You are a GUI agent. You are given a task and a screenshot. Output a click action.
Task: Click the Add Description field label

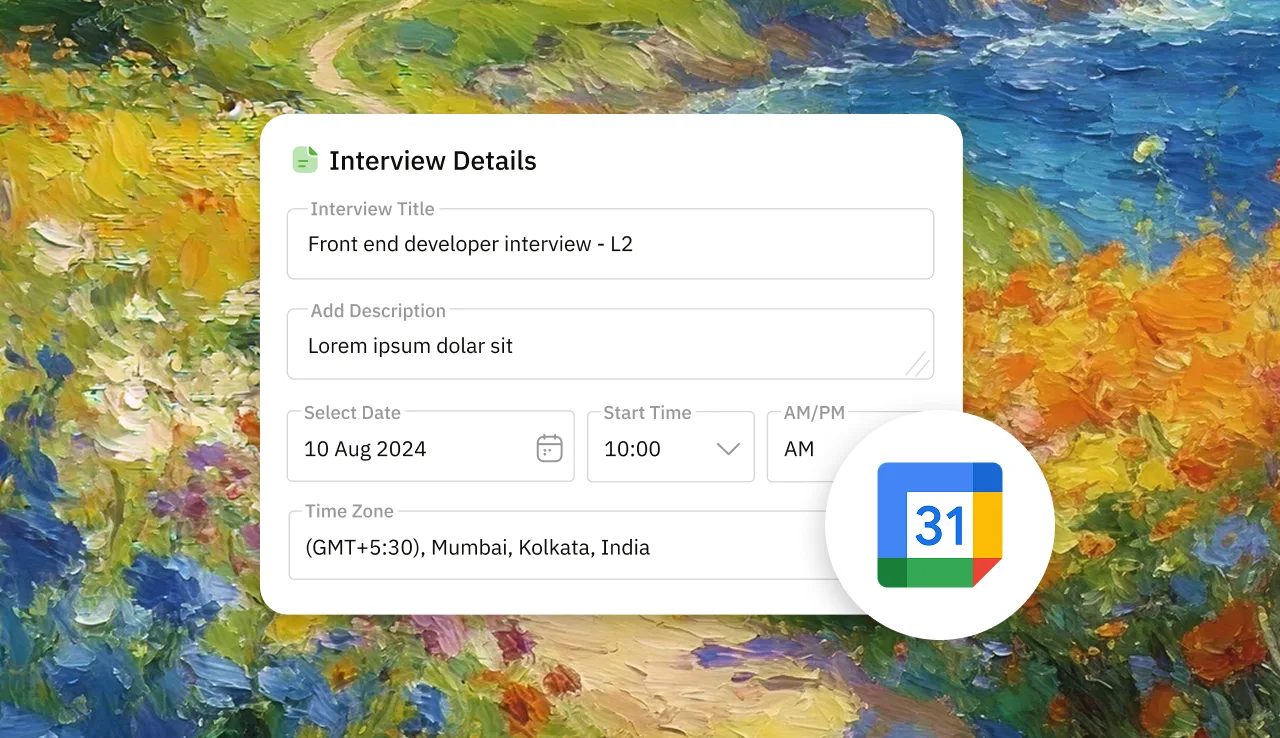[378, 311]
